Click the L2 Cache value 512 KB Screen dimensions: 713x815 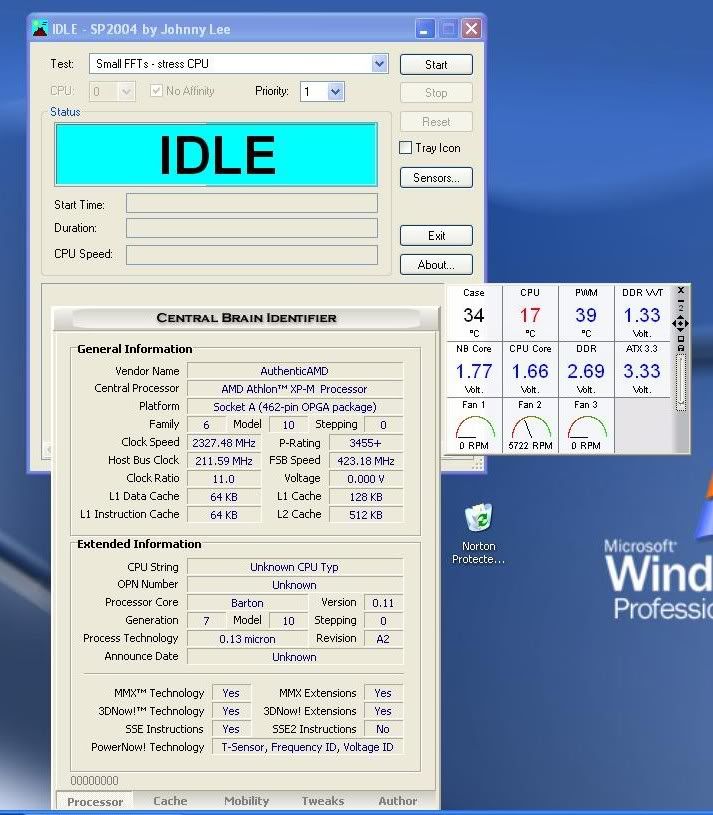point(365,515)
